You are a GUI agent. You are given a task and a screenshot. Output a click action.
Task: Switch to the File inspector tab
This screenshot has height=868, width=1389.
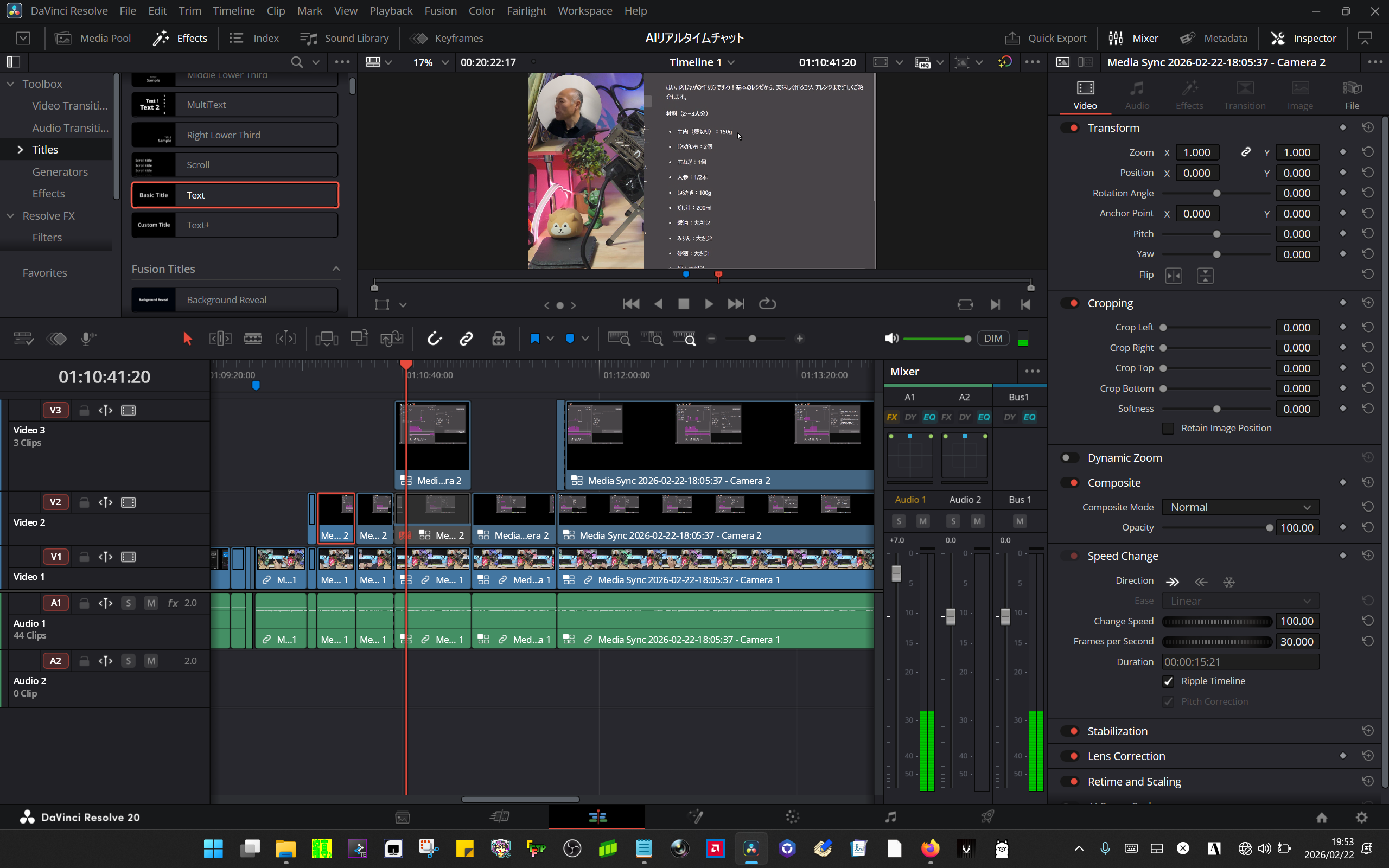(1352, 95)
